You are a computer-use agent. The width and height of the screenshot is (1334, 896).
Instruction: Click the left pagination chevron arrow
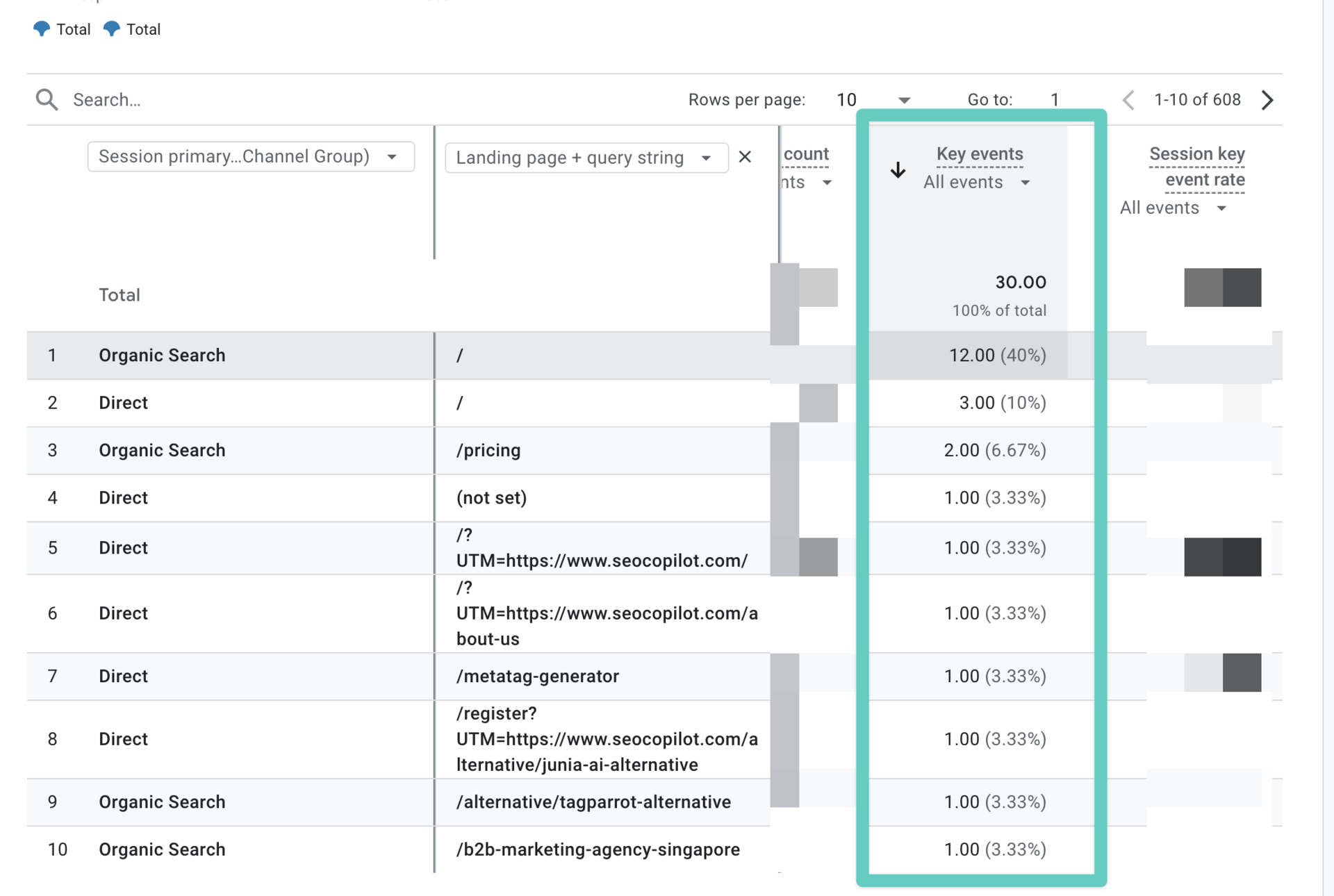[1127, 99]
